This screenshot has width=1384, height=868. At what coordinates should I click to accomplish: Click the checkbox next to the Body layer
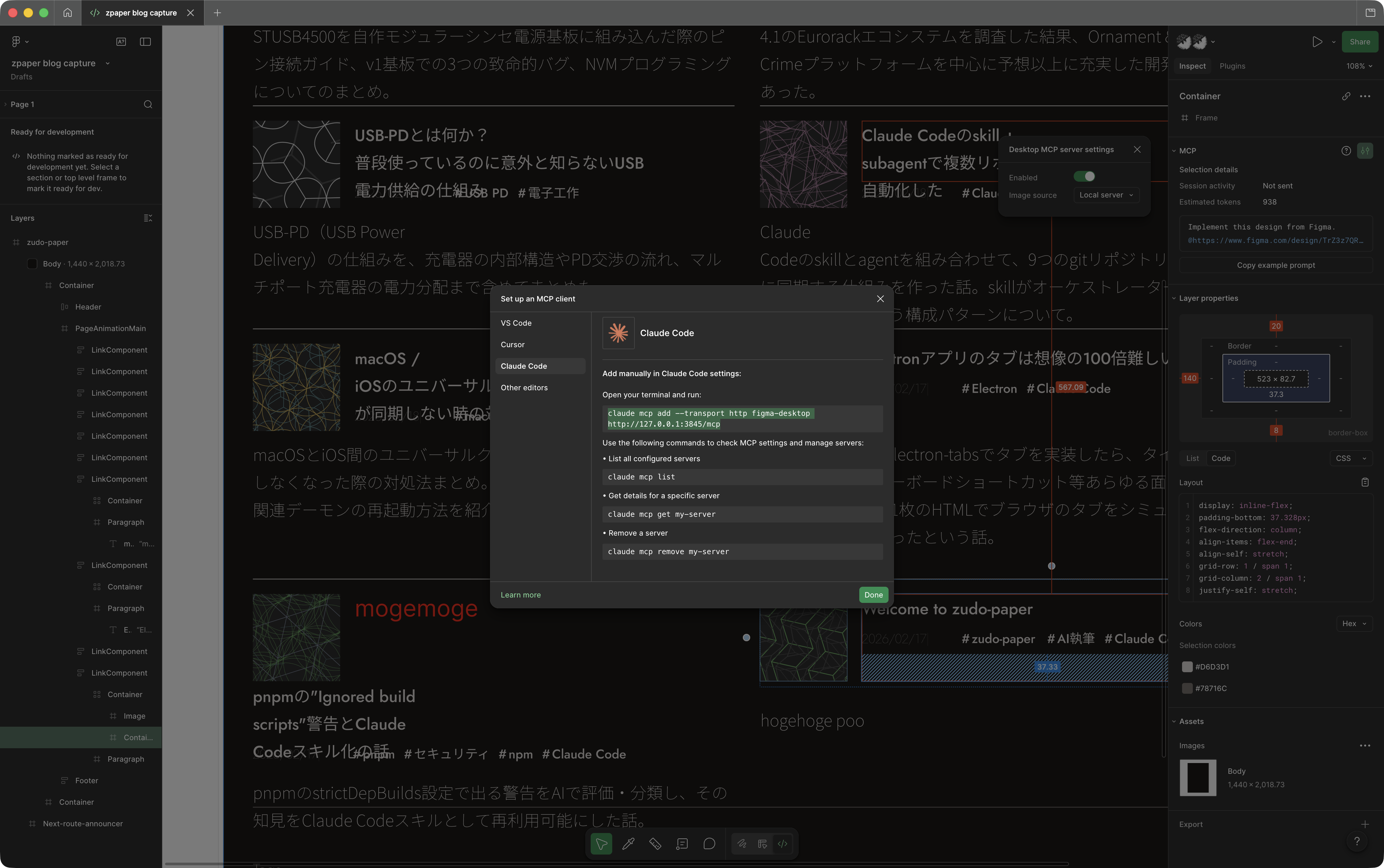pos(33,263)
